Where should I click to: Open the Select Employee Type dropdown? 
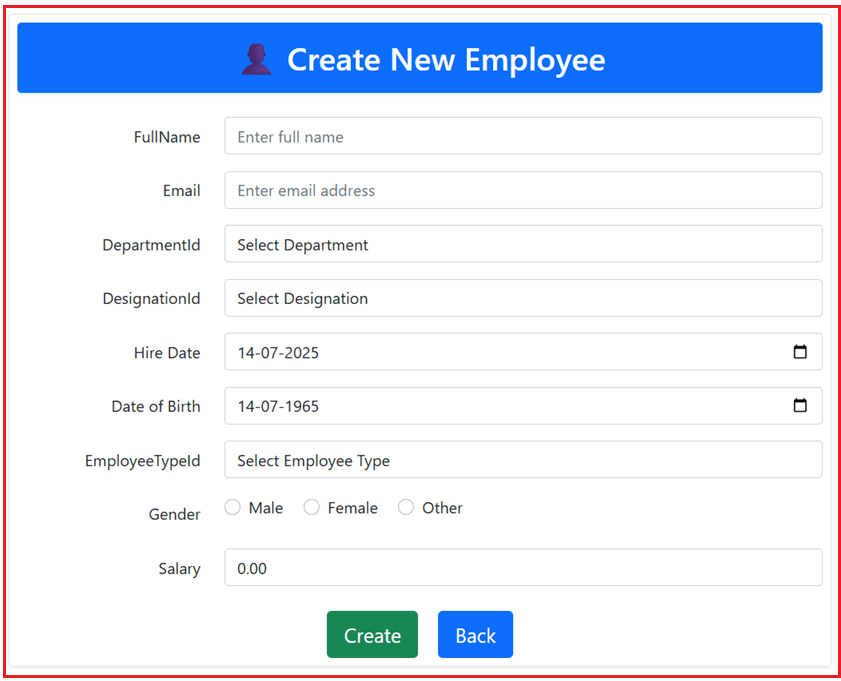pyautogui.click(x=523, y=460)
